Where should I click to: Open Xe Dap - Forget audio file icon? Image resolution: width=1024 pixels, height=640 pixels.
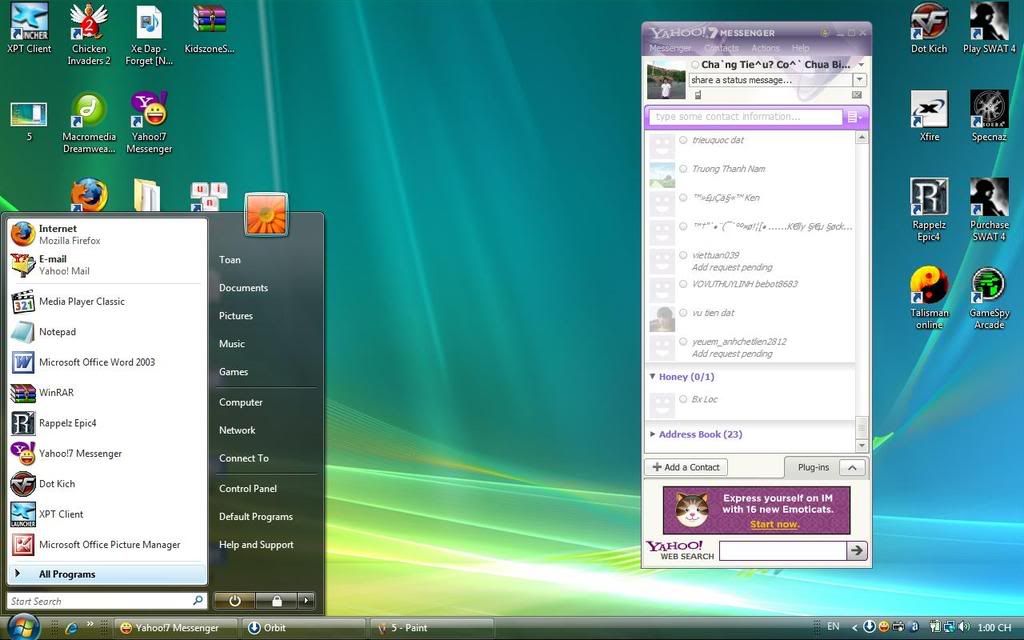pyautogui.click(x=149, y=34)
